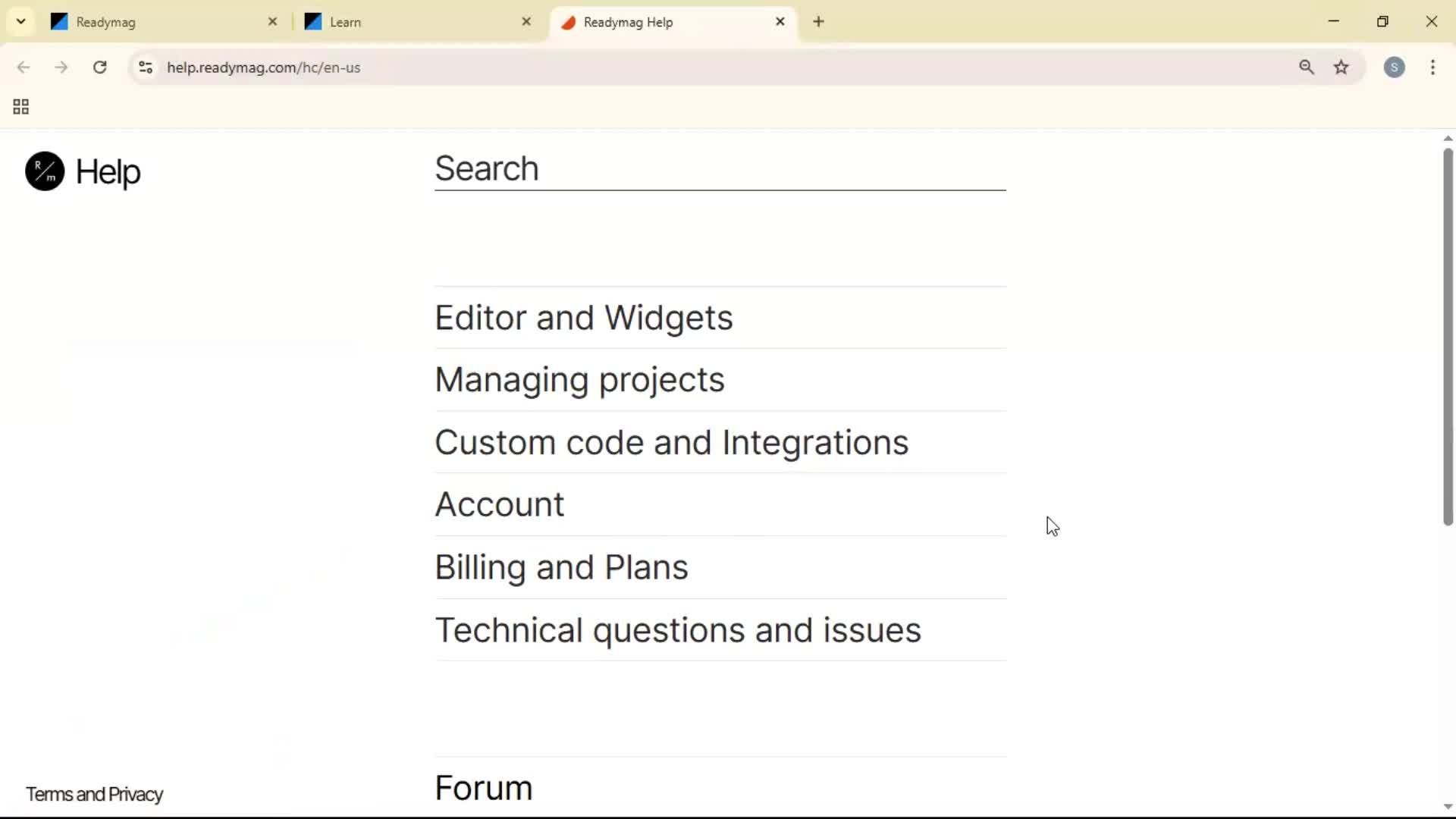1456x819 pixels.
Task: Open the tab search dropdown arrow
Action: pyautogui.click(x=20, y=21)
